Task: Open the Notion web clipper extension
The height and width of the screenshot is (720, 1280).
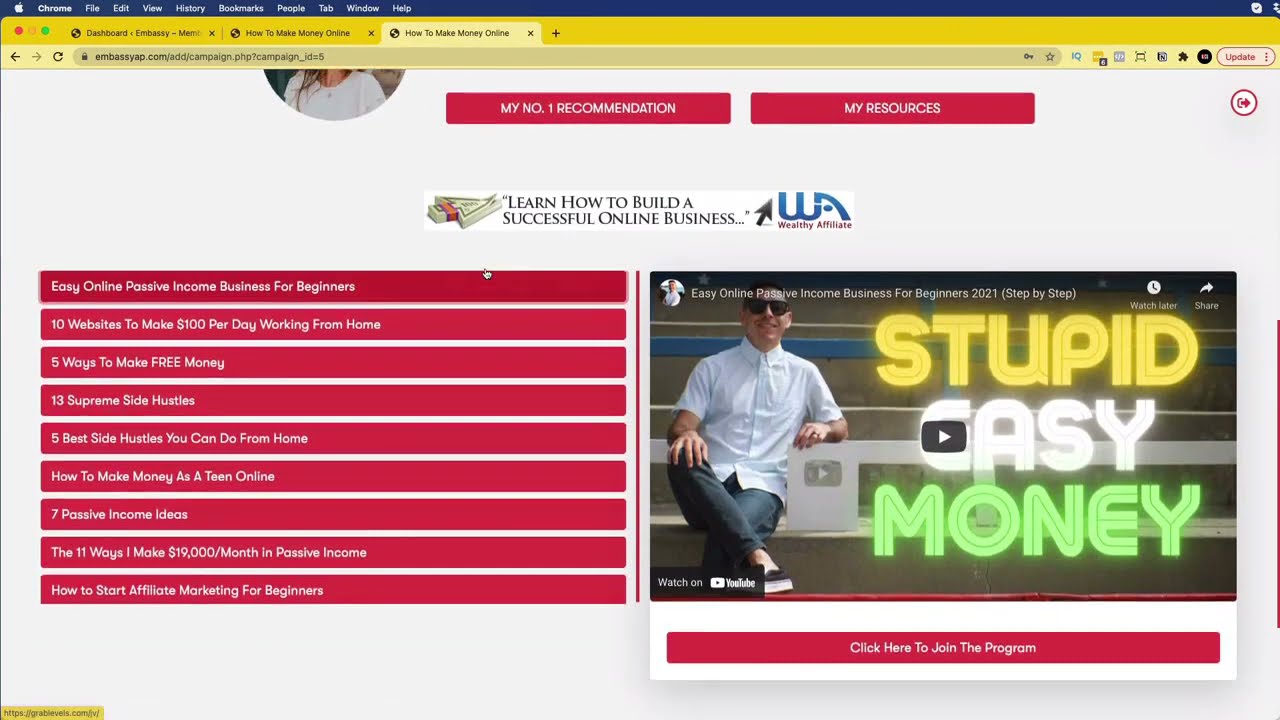Action: (1162, 57)
